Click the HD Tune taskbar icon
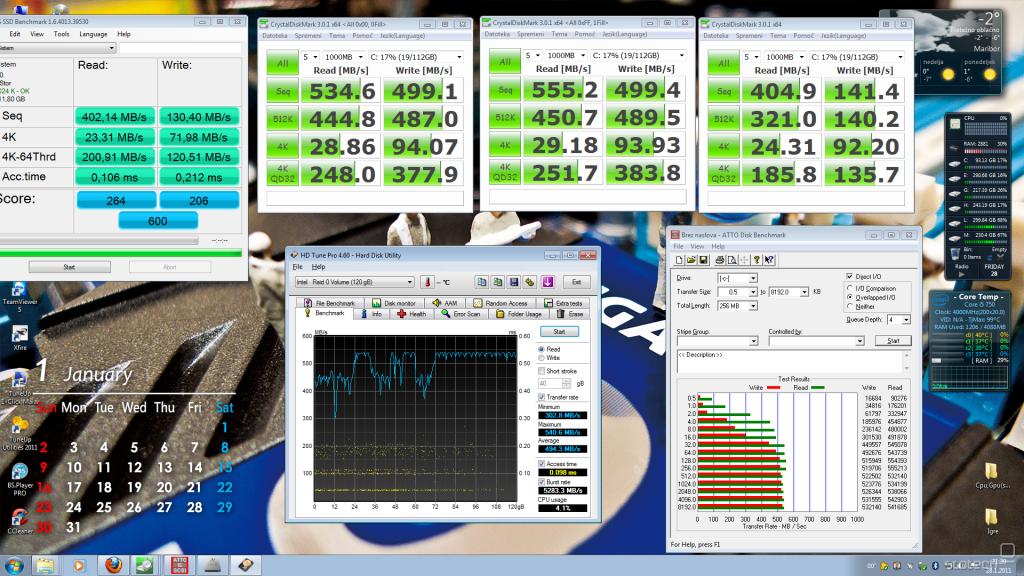Viewport: 1024px width, 576px height. pos(246,565)
